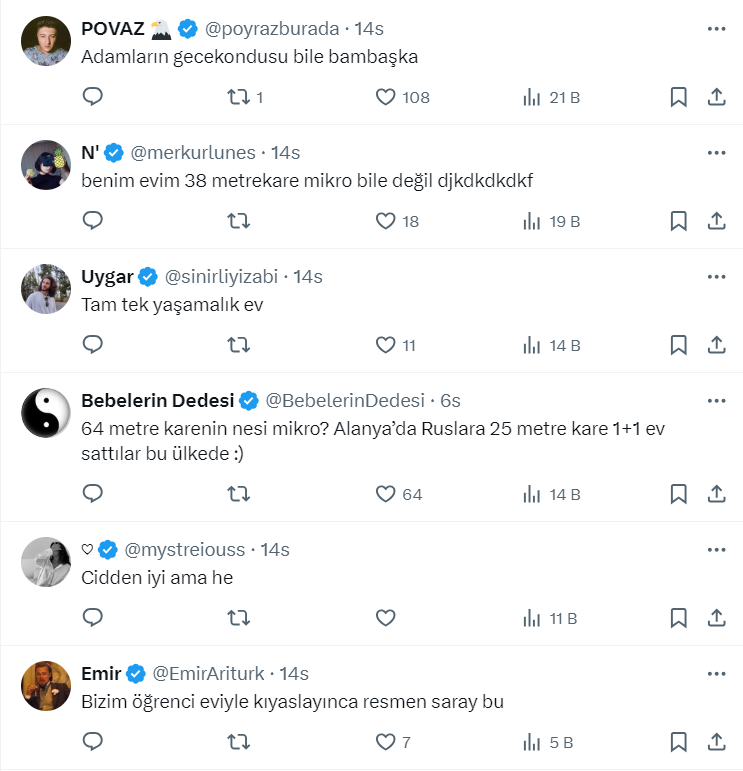Bookmark the Bebelerin Dedesi tweet
743x771 pixels.
(x=678, y=494)
